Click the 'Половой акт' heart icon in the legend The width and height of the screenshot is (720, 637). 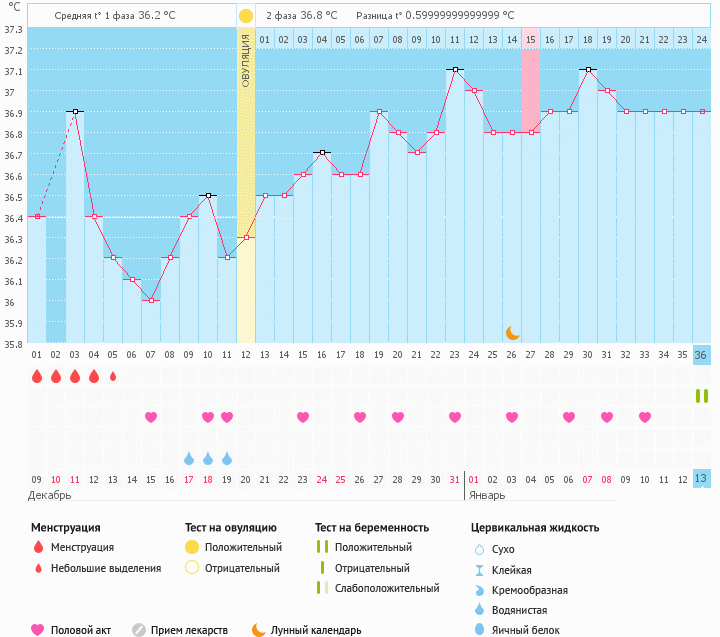(38, 630)
